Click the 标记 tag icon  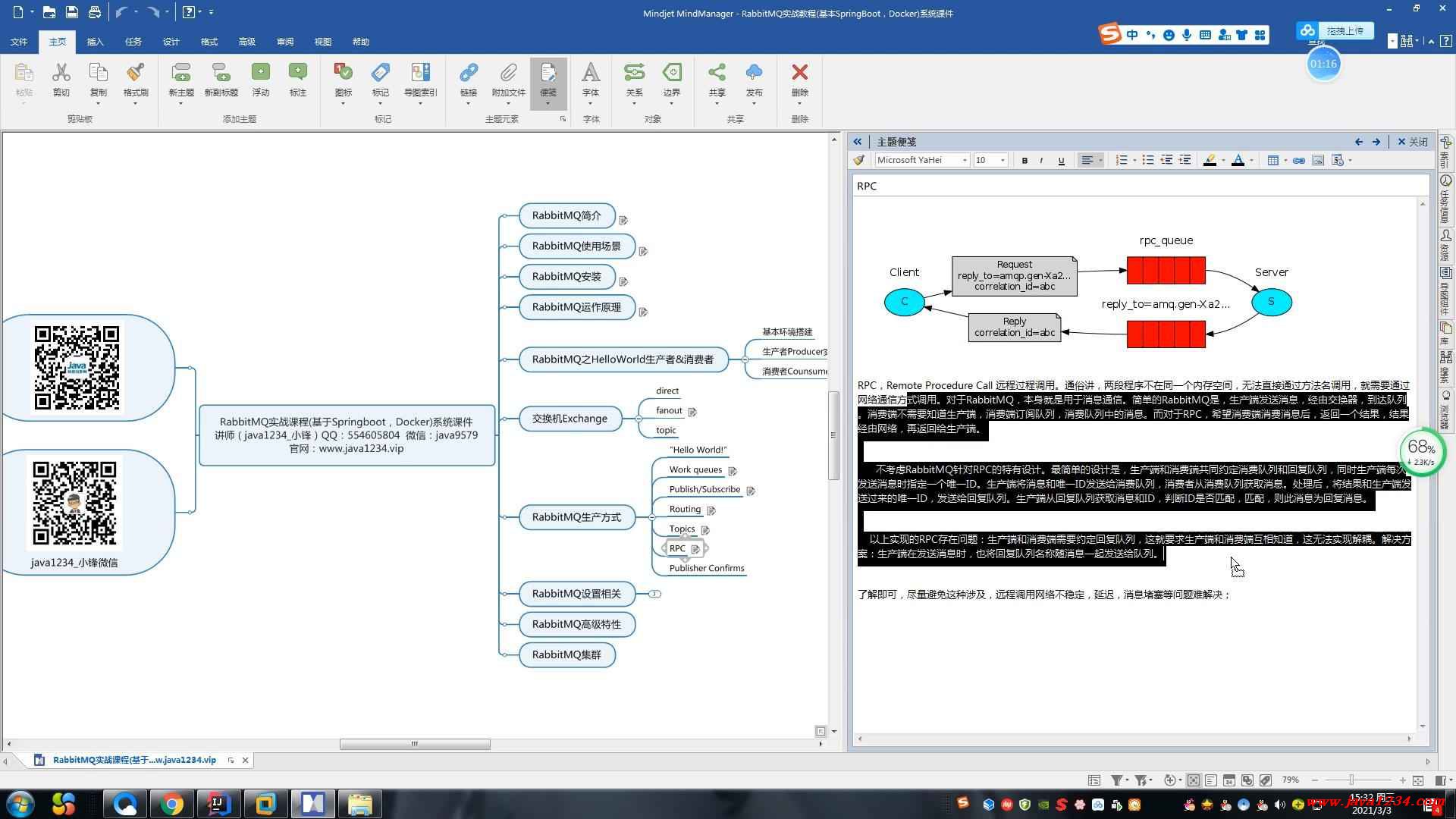coord(381,73)
